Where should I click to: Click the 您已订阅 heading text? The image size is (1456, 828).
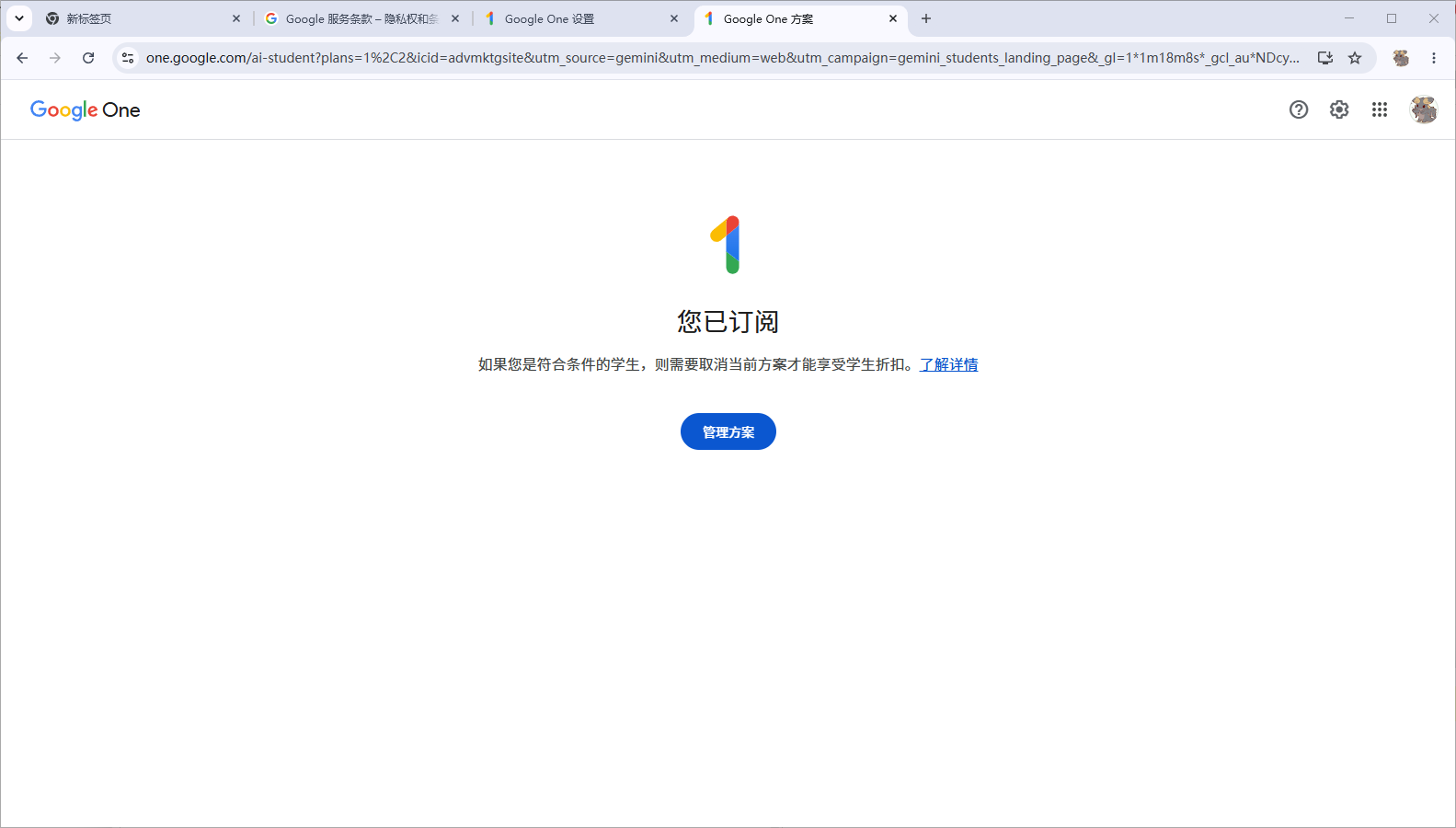728,322
